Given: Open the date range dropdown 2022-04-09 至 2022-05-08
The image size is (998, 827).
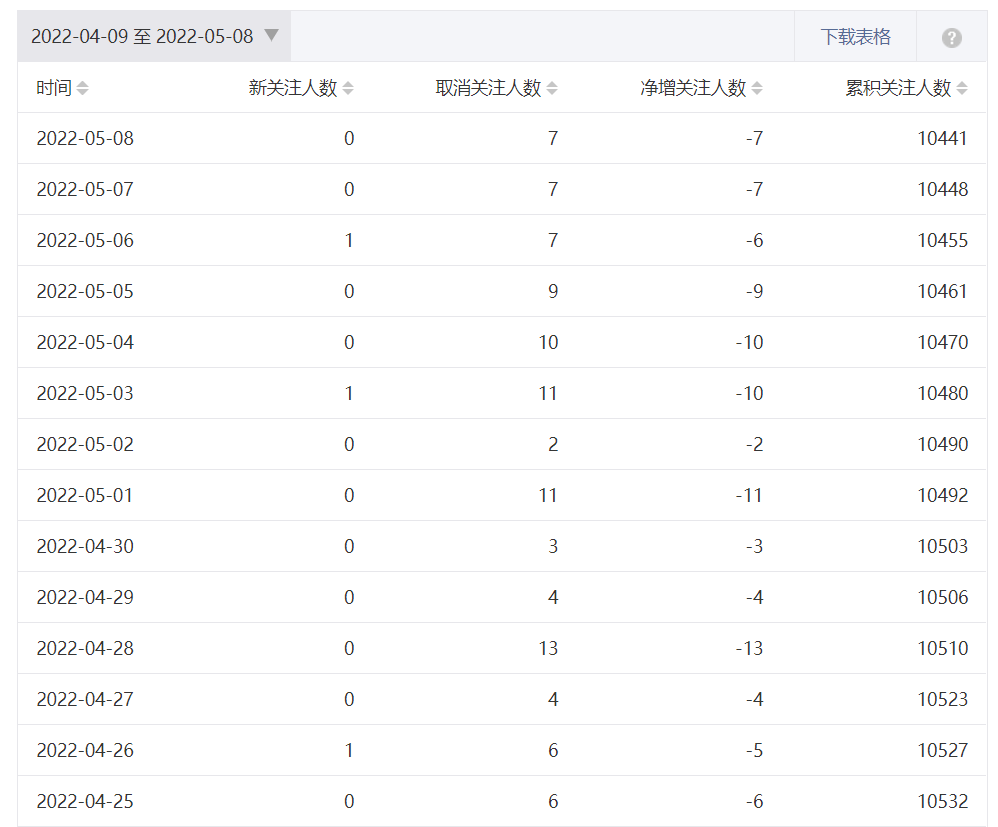Looking at the screenshot, I should [154, 36].
